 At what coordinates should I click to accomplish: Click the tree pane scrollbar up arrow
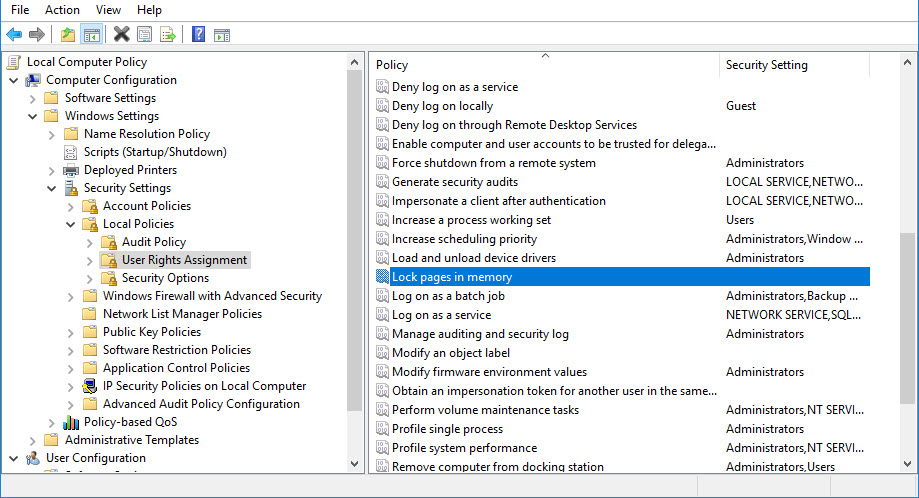click(354, 62)
